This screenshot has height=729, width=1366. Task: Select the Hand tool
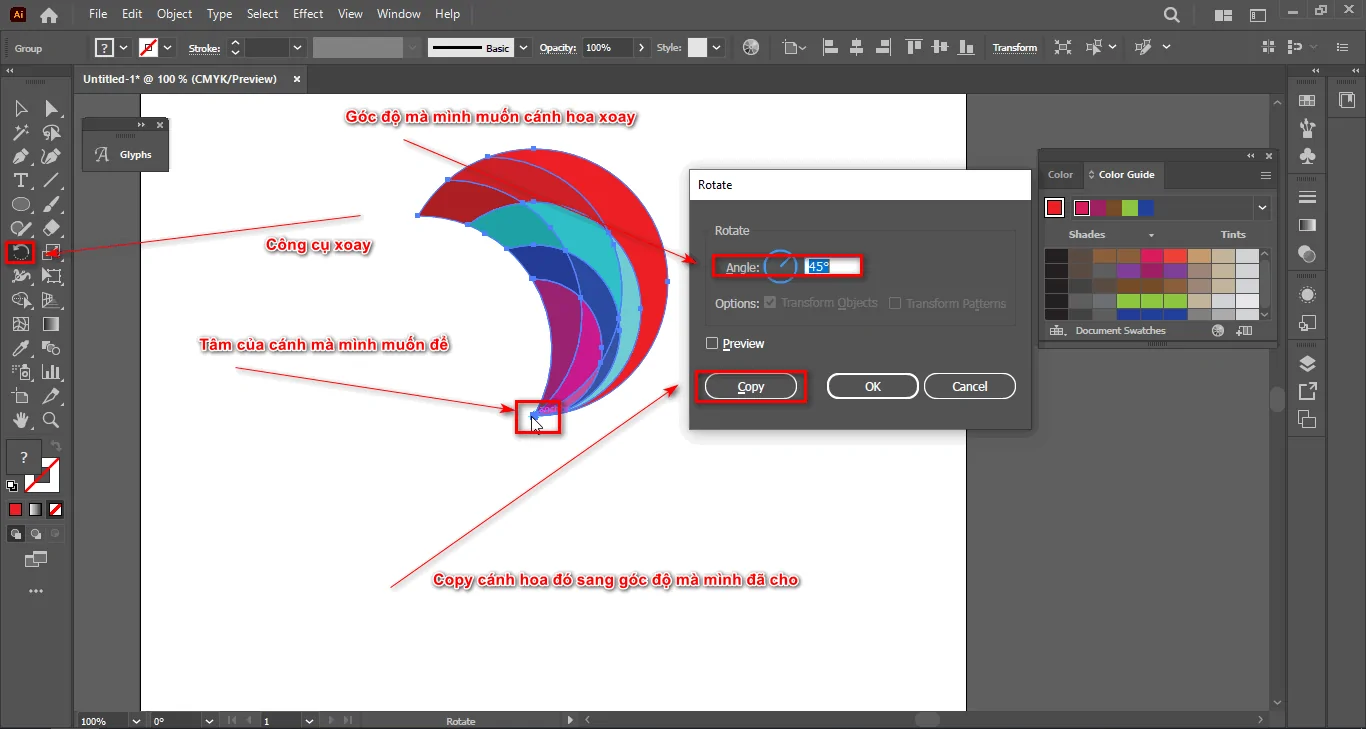20,420
